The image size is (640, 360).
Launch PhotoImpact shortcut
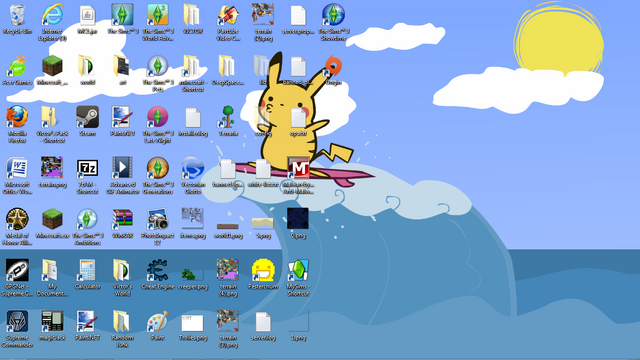(x=158, y=220)
